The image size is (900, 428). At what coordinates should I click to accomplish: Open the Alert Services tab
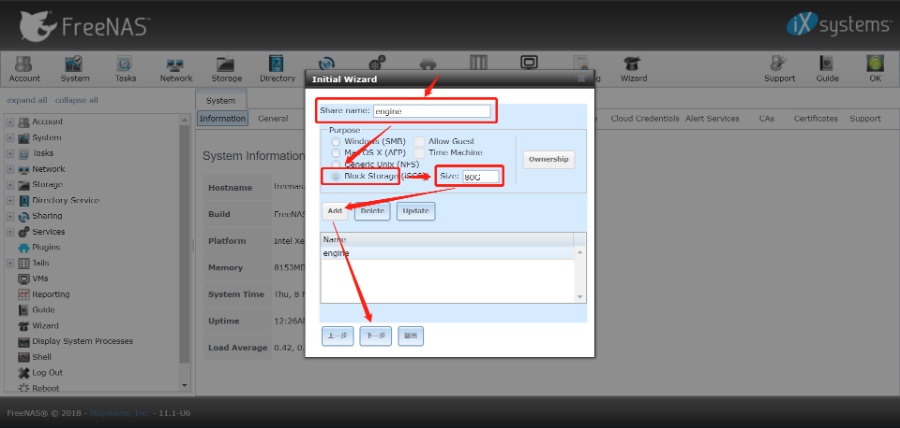(x=712, y=119)
